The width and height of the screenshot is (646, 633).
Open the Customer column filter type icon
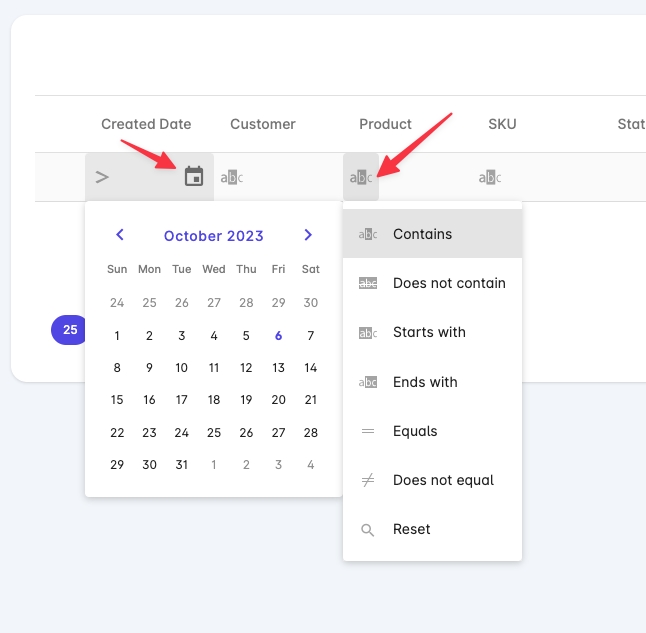coord(231,178)
